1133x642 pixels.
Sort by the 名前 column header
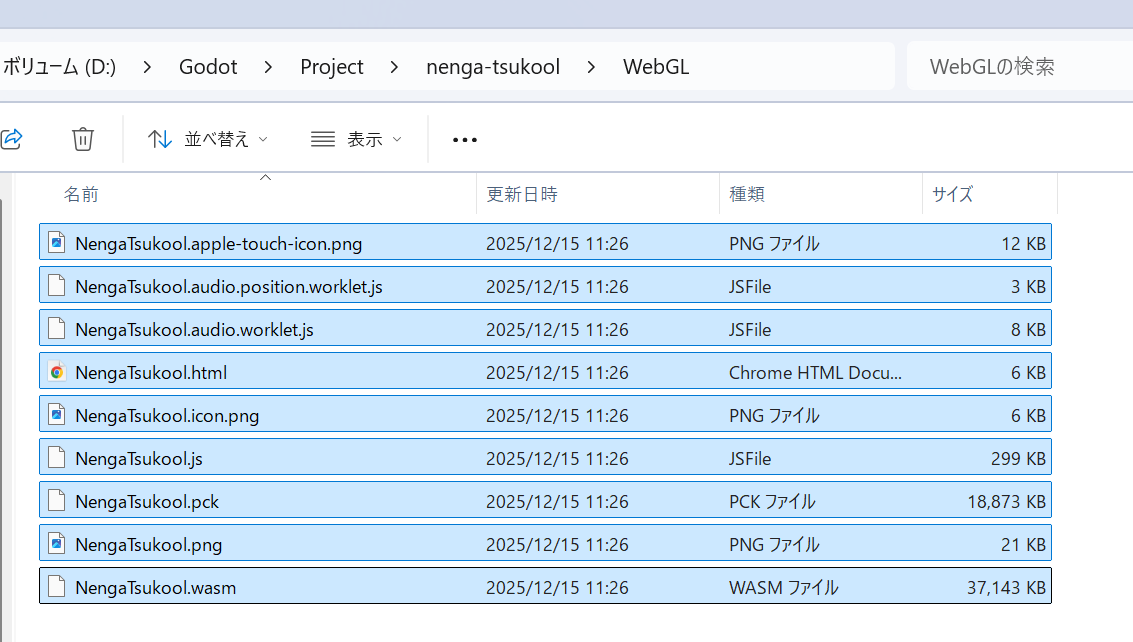point(81,195)
